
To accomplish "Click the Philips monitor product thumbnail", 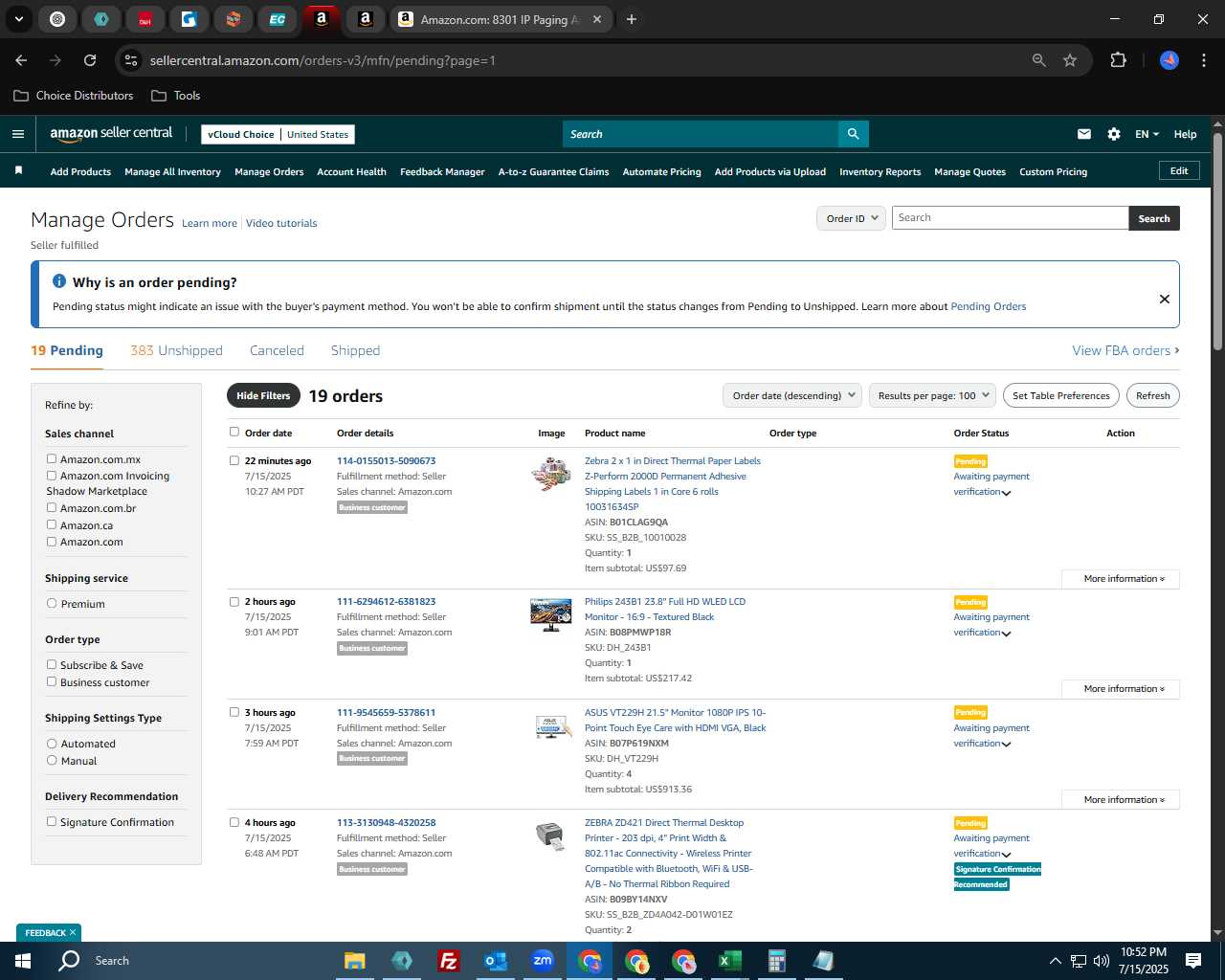I will [x=550, y=614].
